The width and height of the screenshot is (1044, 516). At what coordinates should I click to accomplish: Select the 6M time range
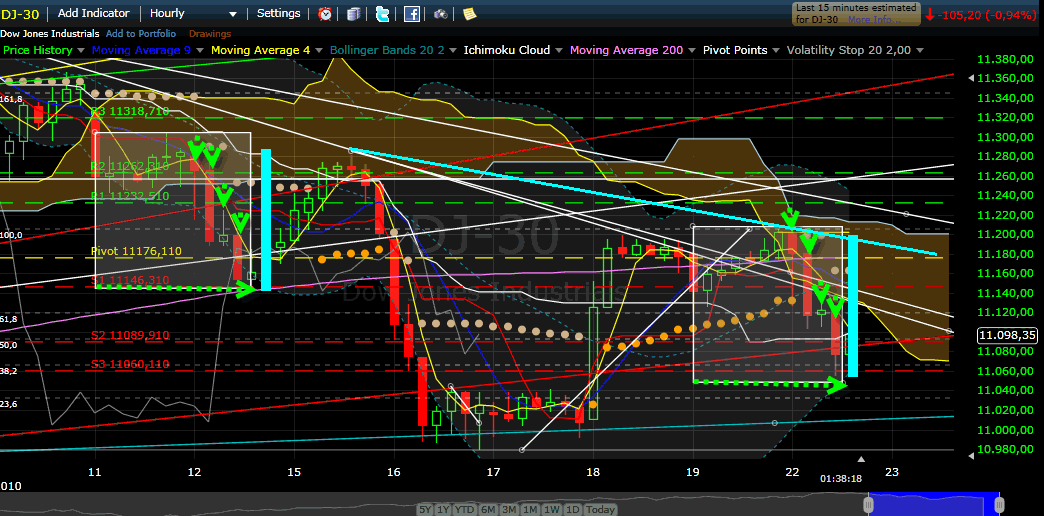point(489,509)
